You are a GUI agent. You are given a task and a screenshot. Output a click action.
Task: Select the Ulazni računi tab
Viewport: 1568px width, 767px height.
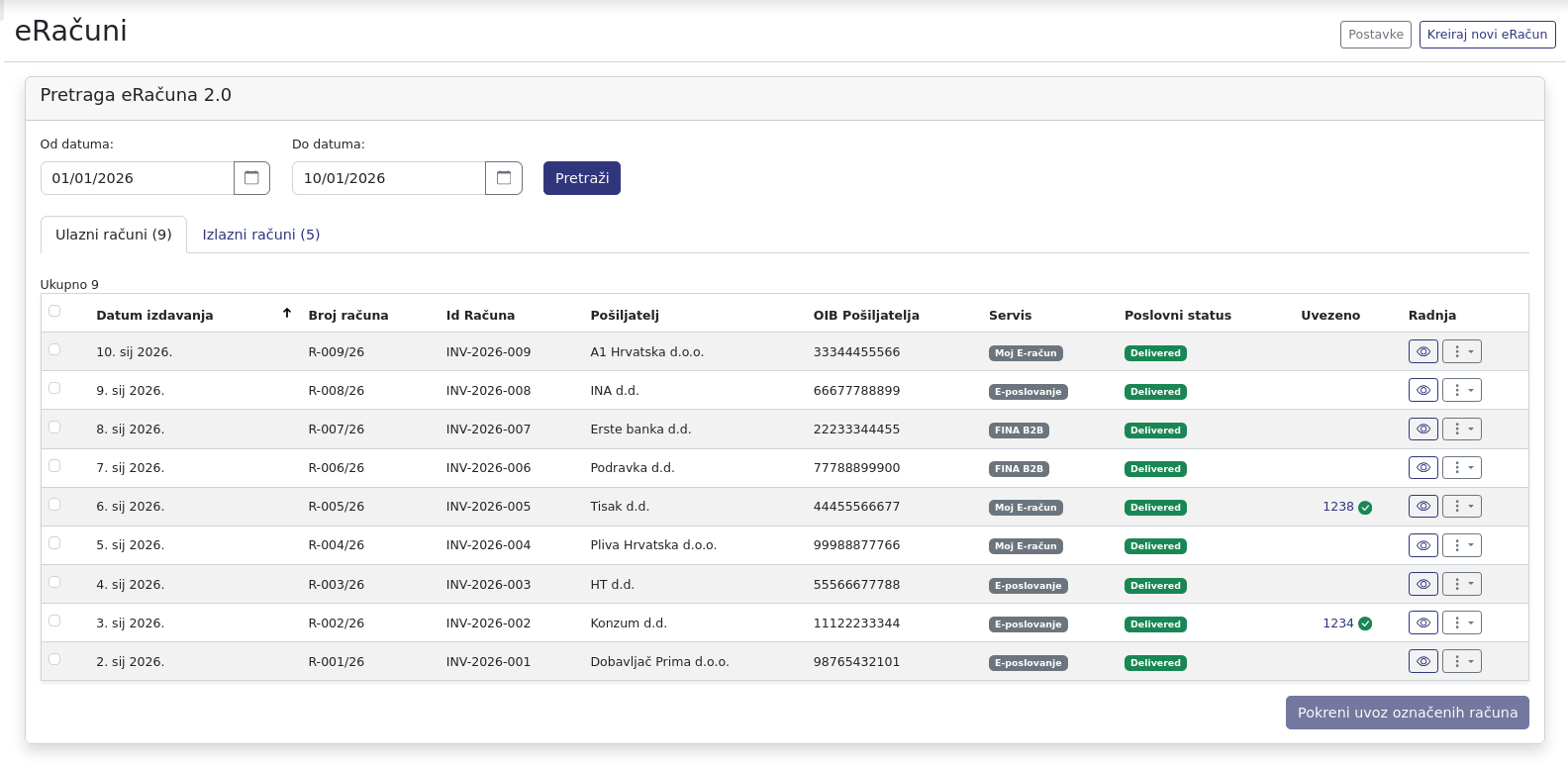(114, 235)
